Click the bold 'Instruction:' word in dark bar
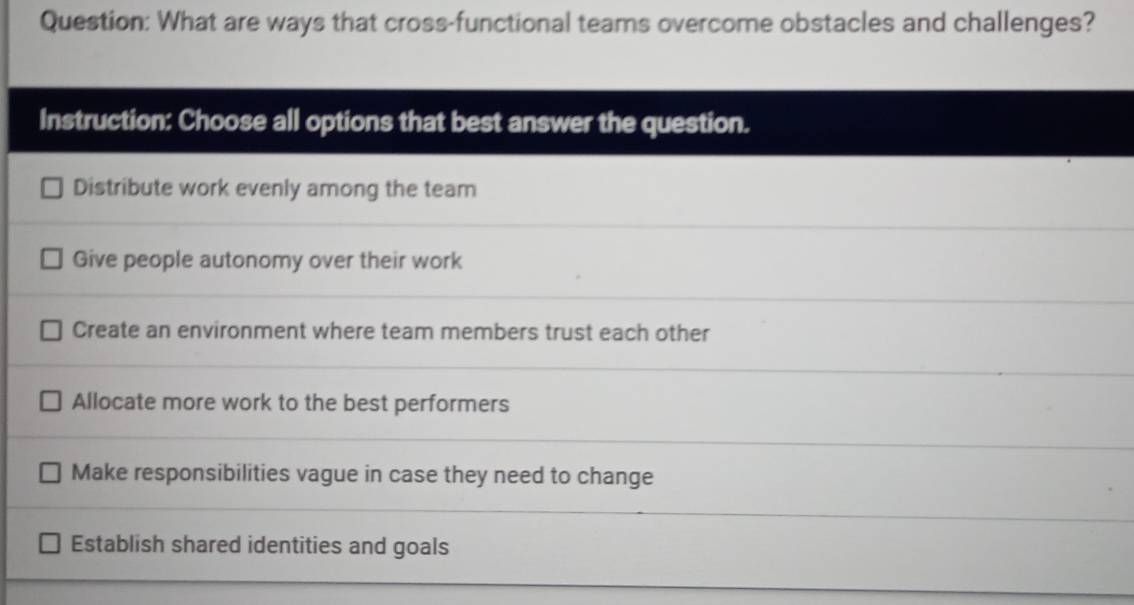Viewport: 1134px width, 605px height. coord(105,123)
